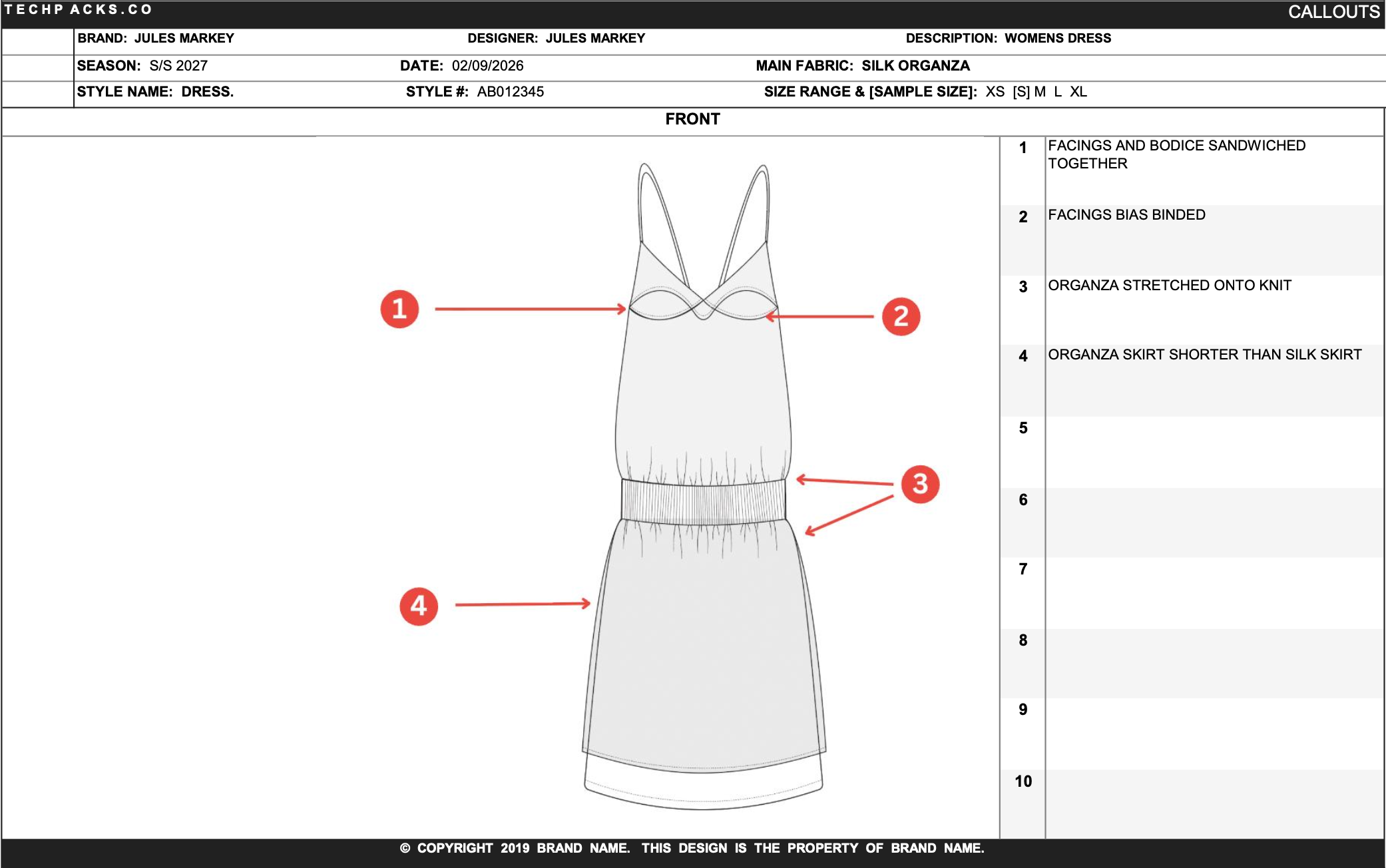
Task: Click the copyright notice at page bottom
Action: coord(692,849)
